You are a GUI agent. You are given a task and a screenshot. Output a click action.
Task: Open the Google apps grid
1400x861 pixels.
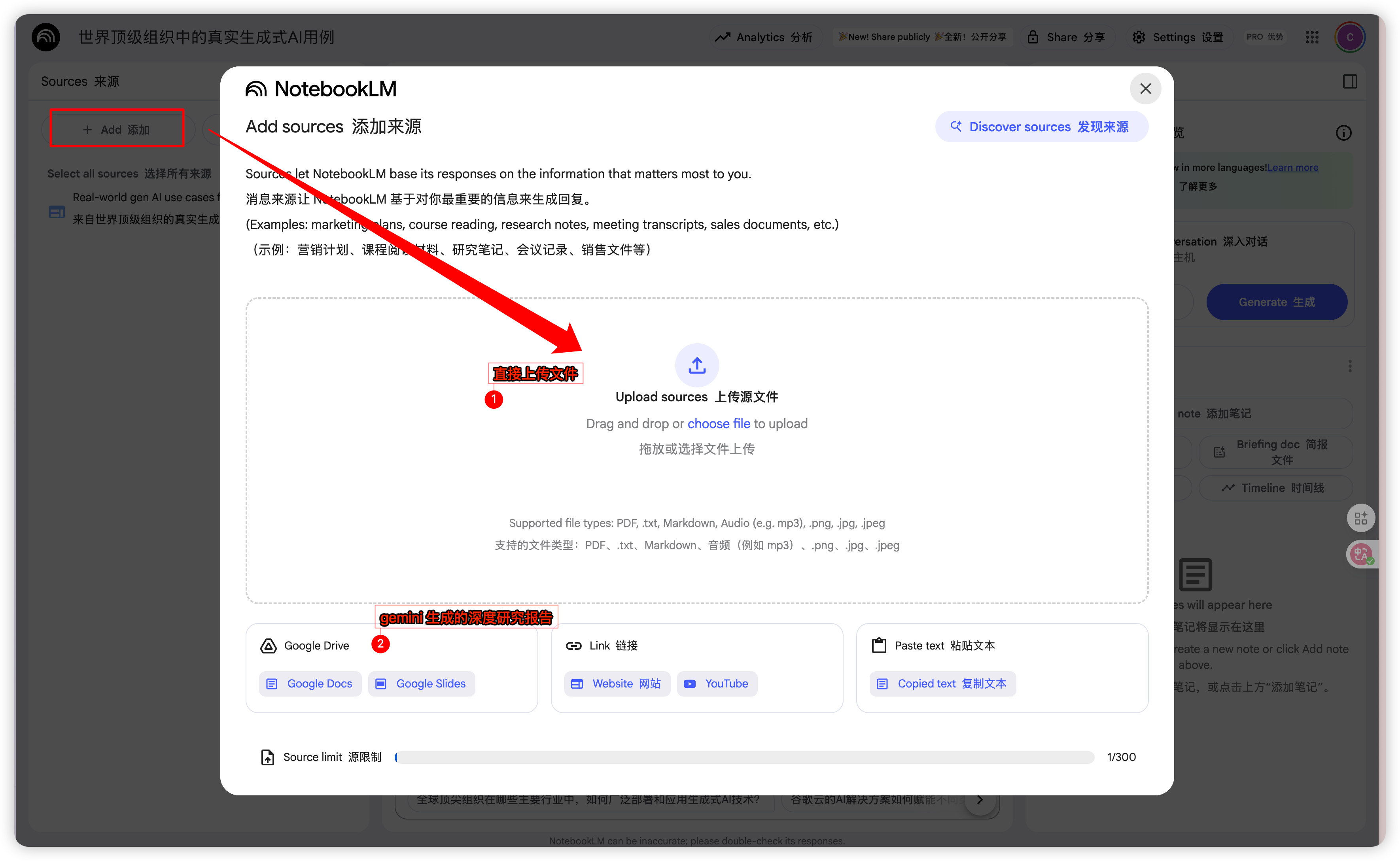1312,37
